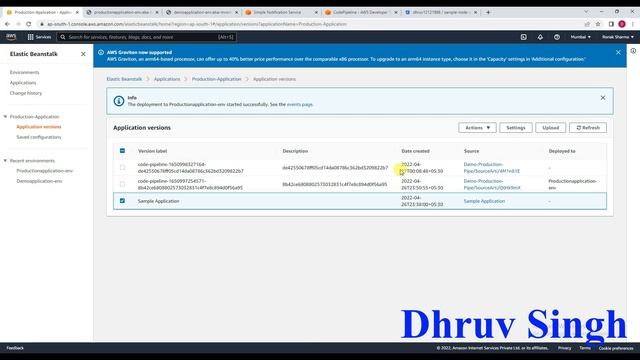Screen dimensions: 640x360
Task: Open Demoapplication-env recent environment
Action: point(39,181)
